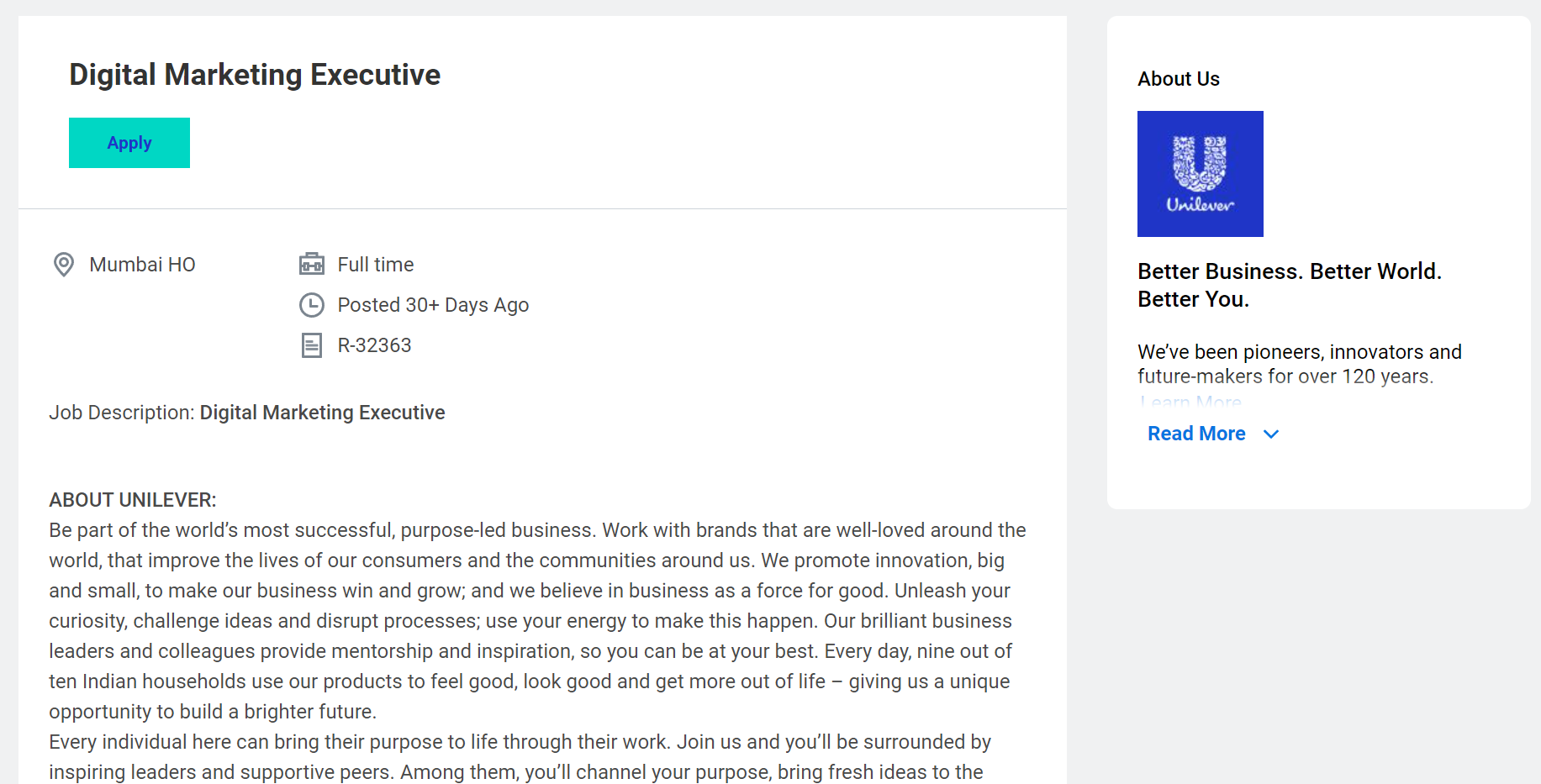Click the ABOUT UNILEVER: section heading

[133, 500]
